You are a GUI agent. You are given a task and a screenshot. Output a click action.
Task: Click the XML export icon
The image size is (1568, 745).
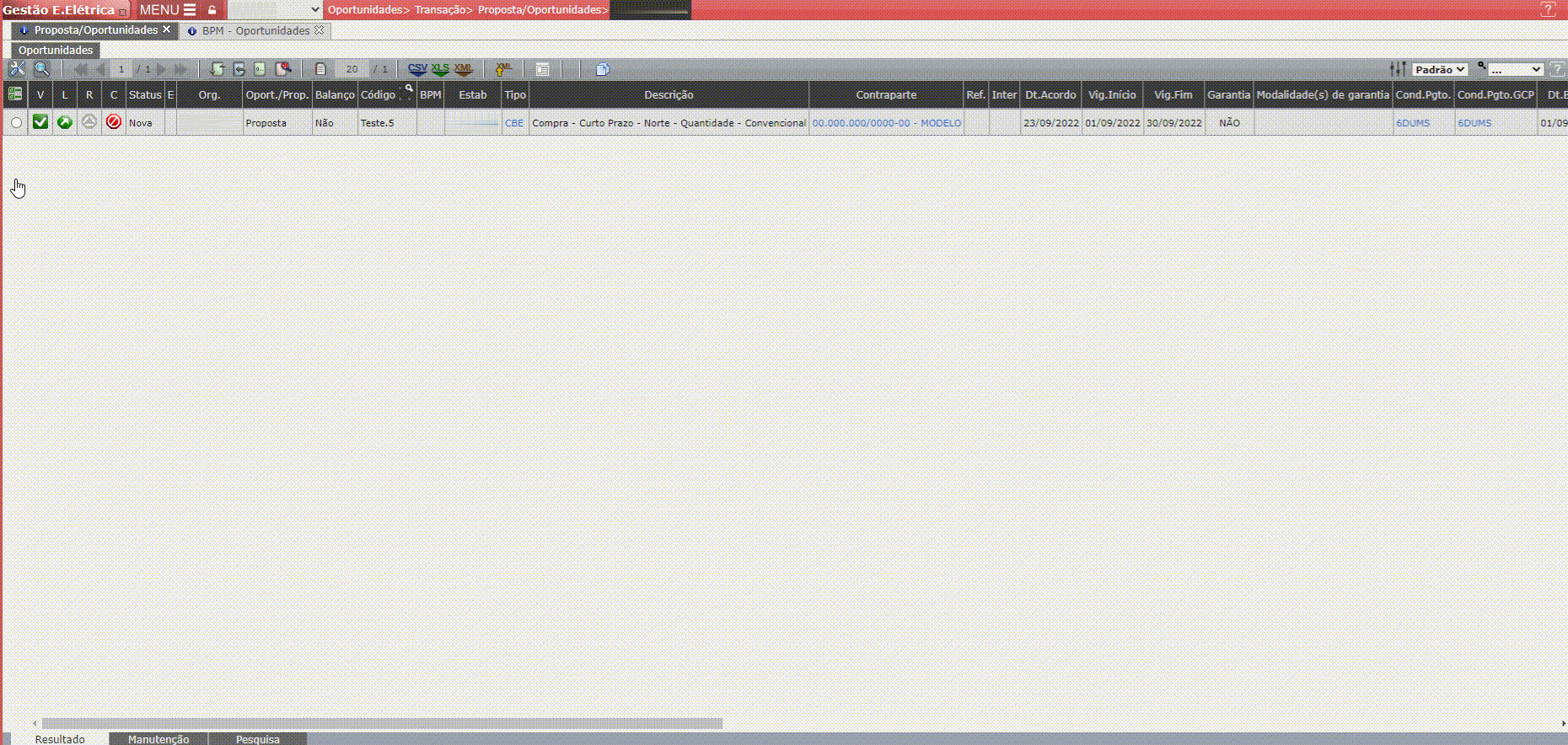click(463, 69)
